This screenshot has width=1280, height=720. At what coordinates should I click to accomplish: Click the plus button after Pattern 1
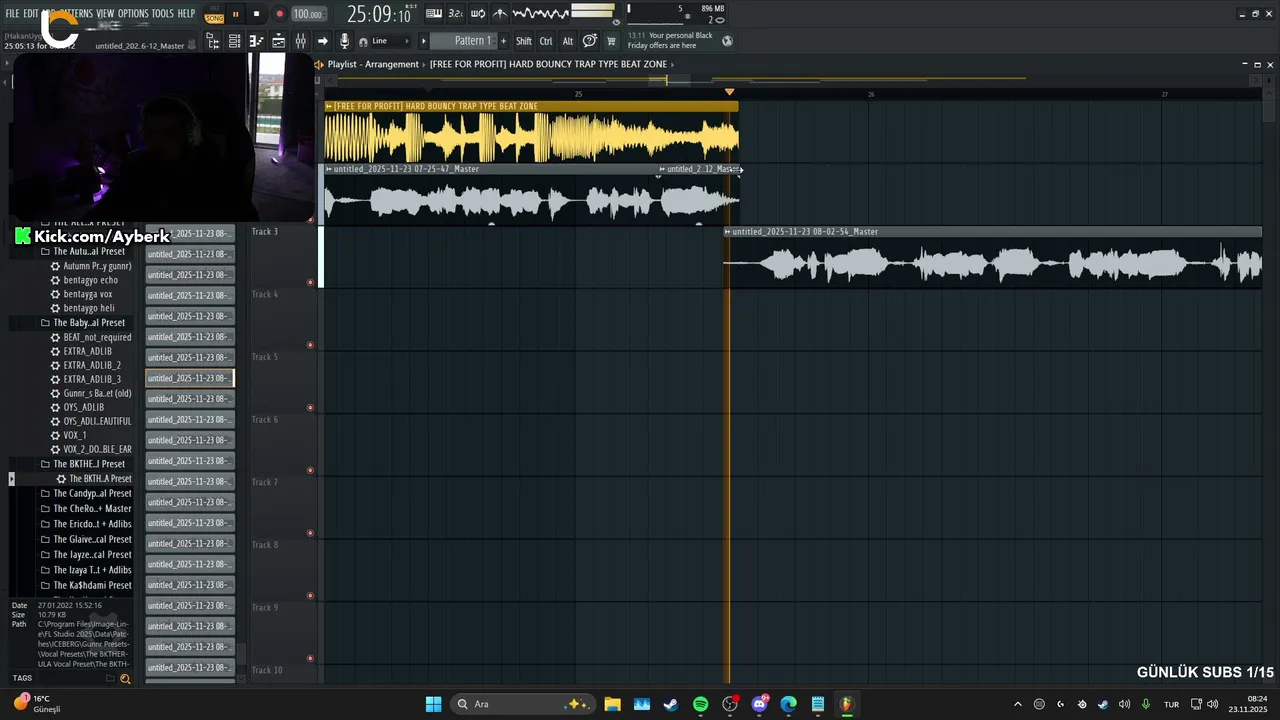point(503,41)
